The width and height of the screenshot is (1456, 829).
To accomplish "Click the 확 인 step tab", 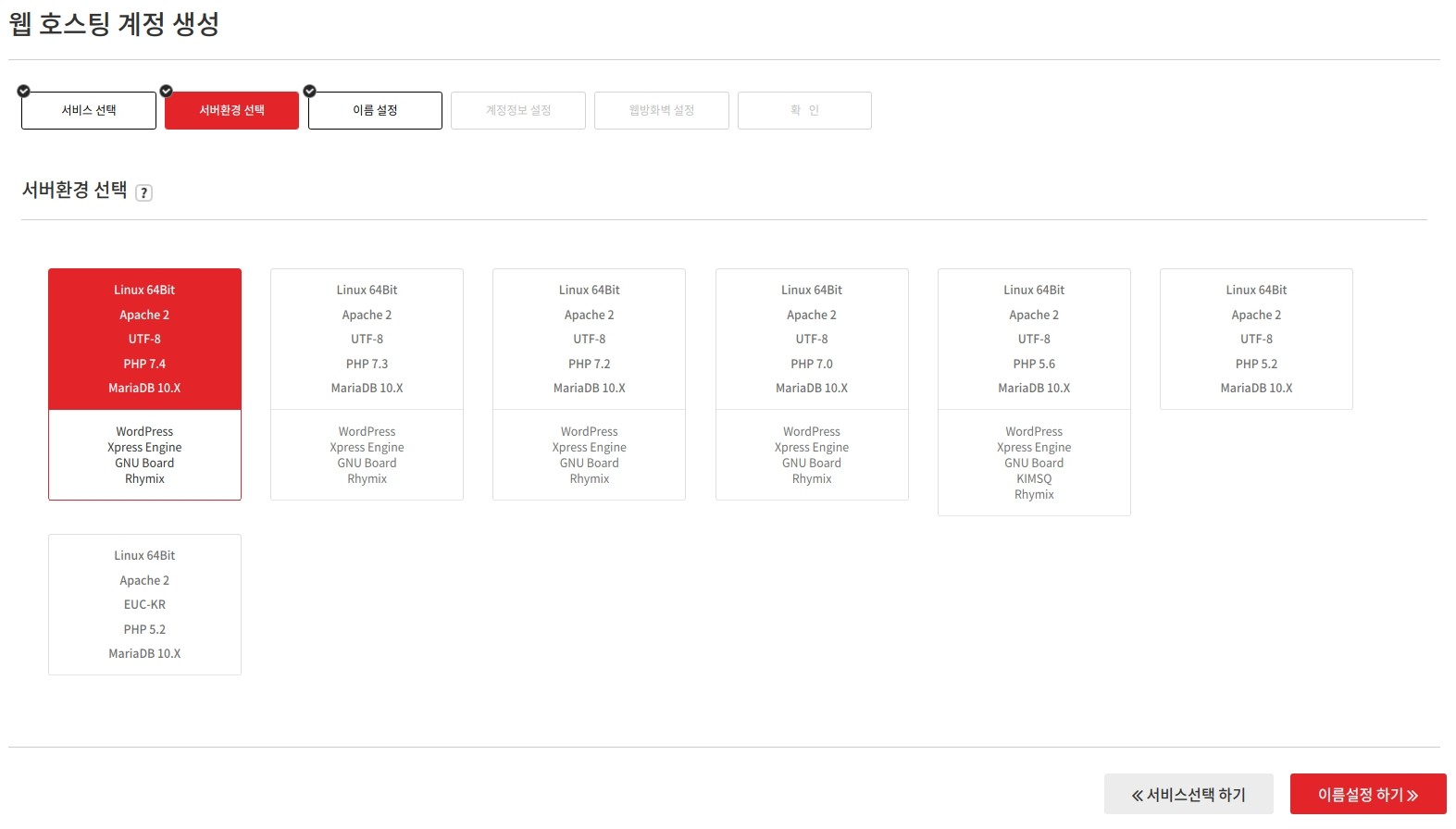I will [804, 110].
